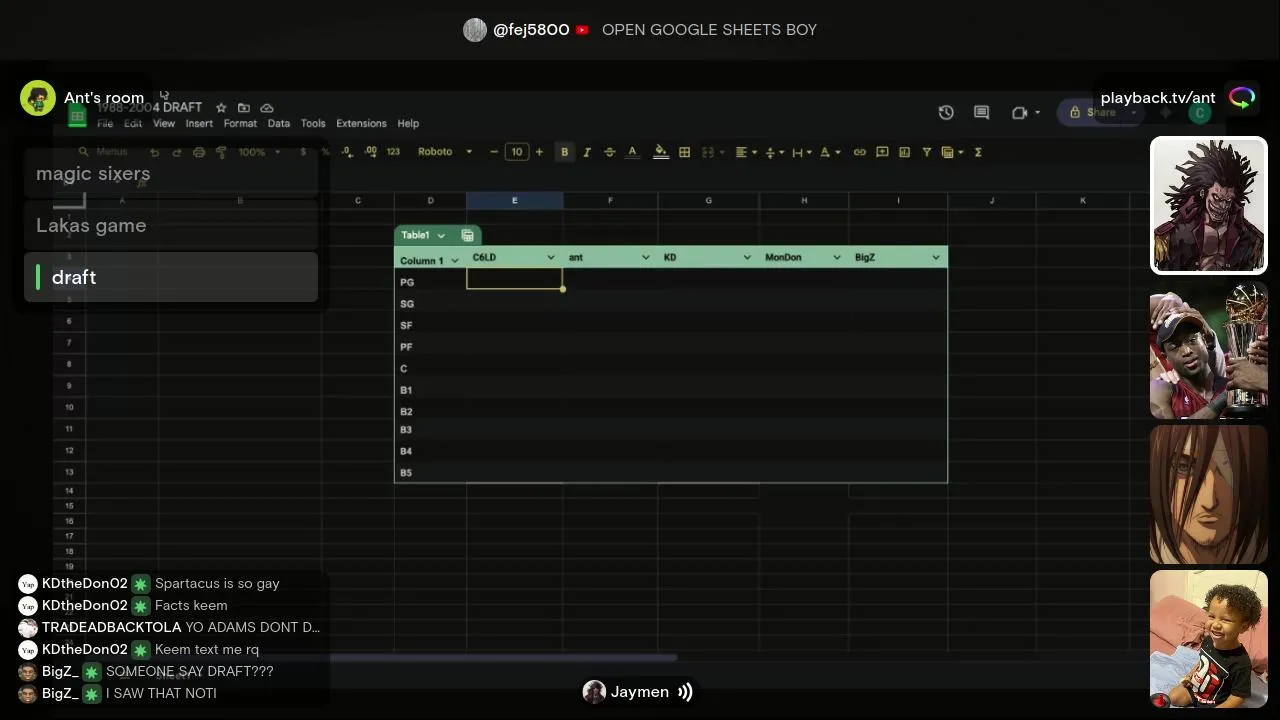
Task: Open the Extensions menu
Action: pyautogui.click(x=361, y=124)
